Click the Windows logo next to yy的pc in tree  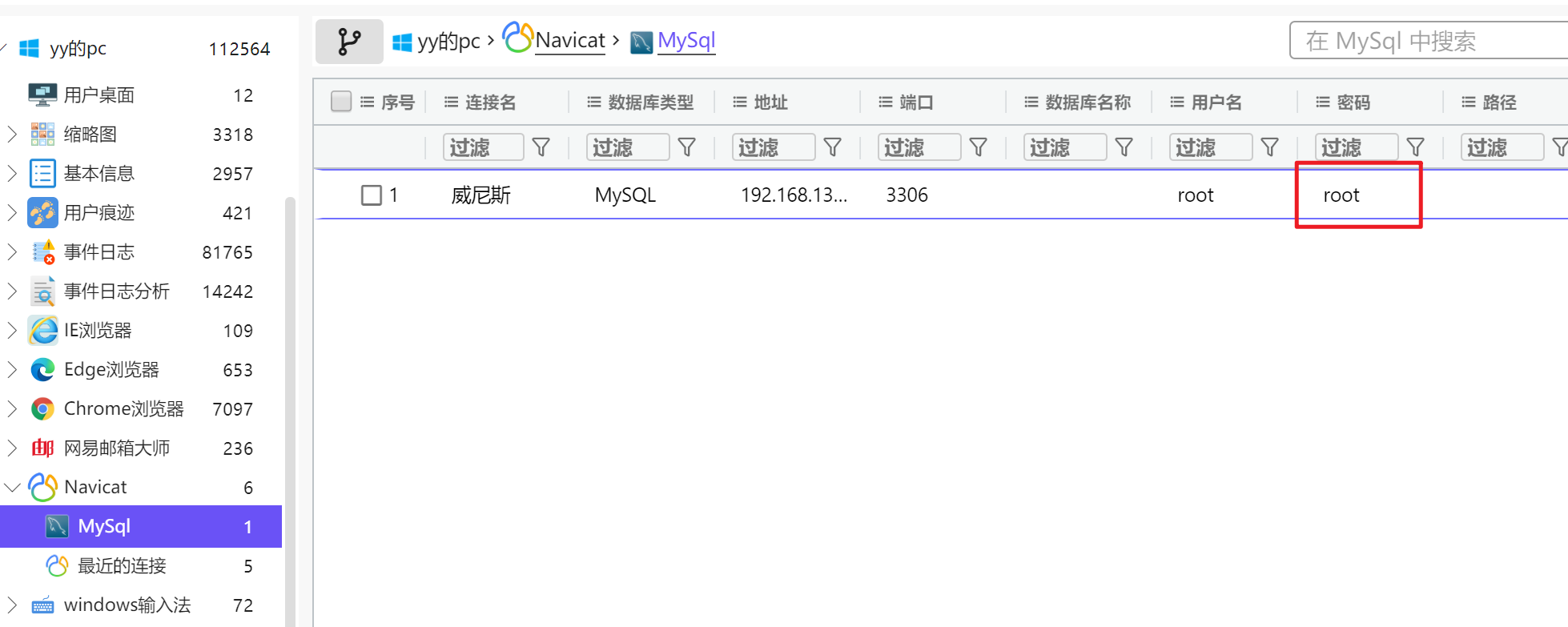tap(29, 48)
